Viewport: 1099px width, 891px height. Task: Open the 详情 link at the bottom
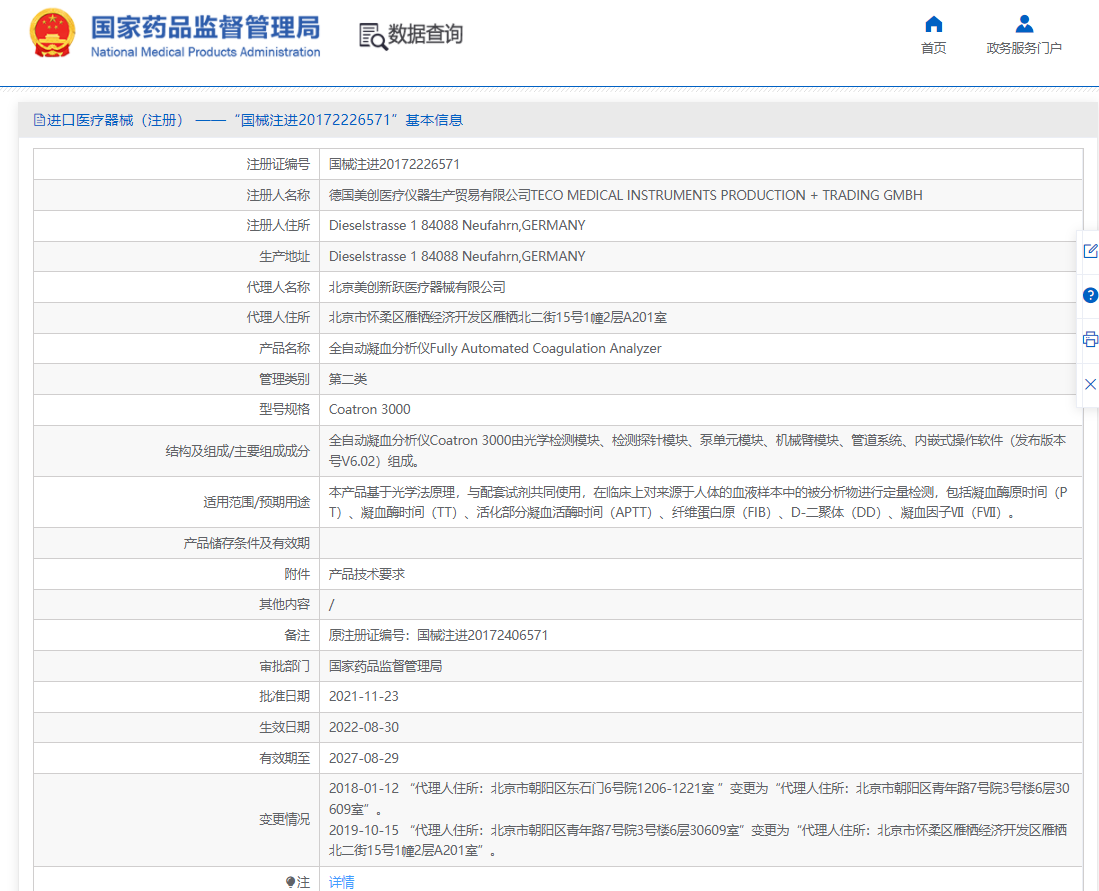coord(341,882)
